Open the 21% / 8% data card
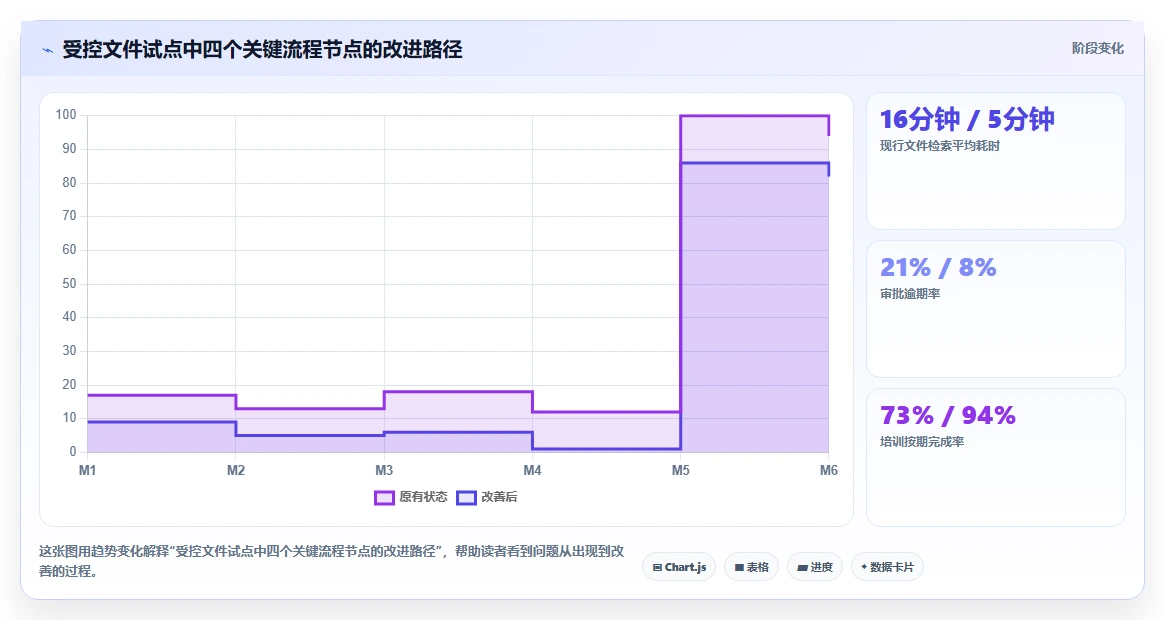The height and width of the screenshot is (620, 1165). pos(996,309)
